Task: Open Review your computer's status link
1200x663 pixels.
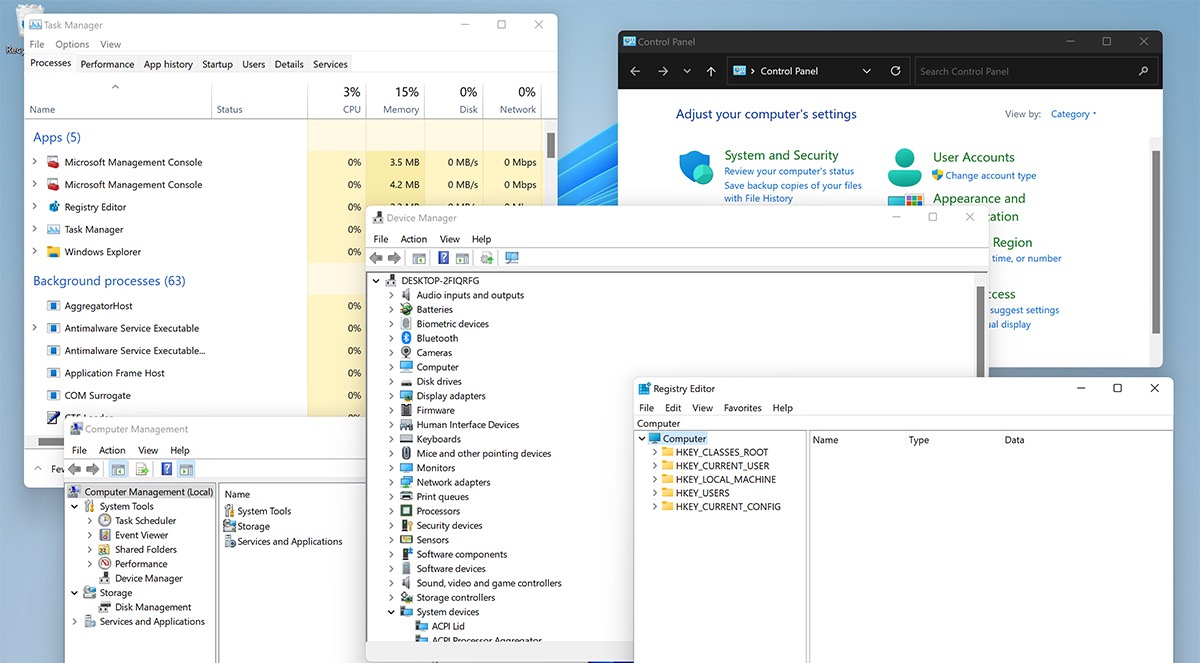Action: [x=789, y=171]
